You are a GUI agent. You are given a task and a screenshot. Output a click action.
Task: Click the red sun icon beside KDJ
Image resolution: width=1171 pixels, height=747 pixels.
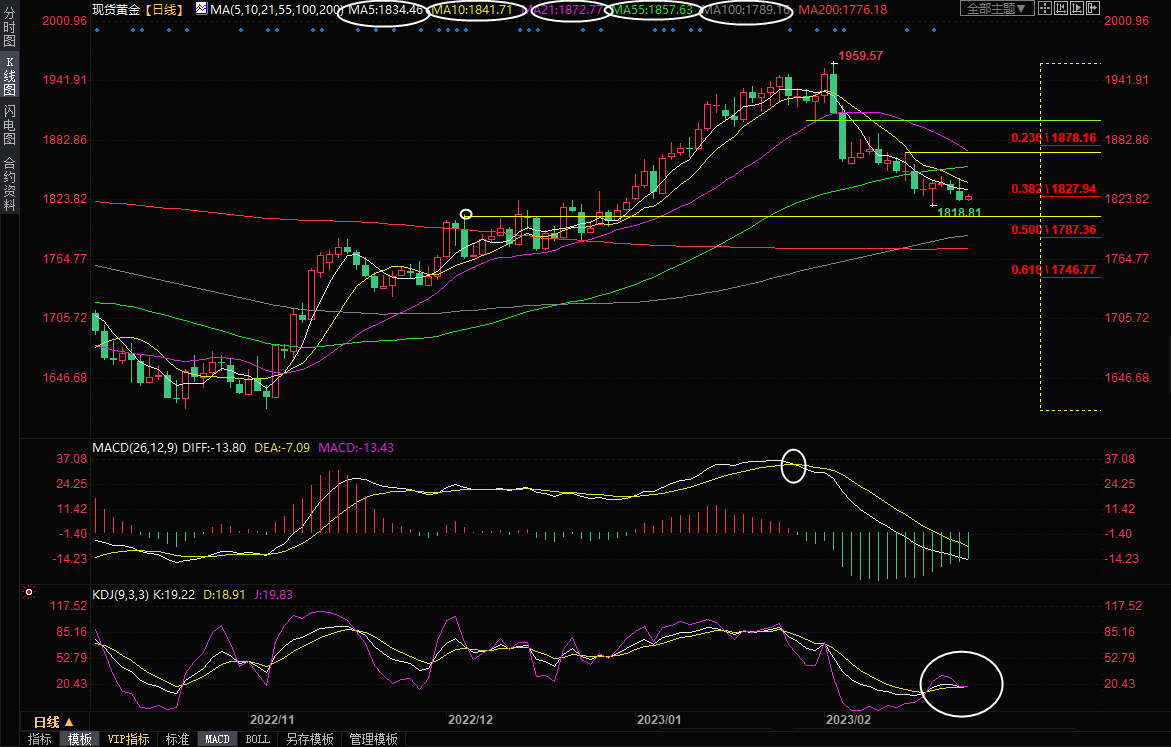[29, 592]
